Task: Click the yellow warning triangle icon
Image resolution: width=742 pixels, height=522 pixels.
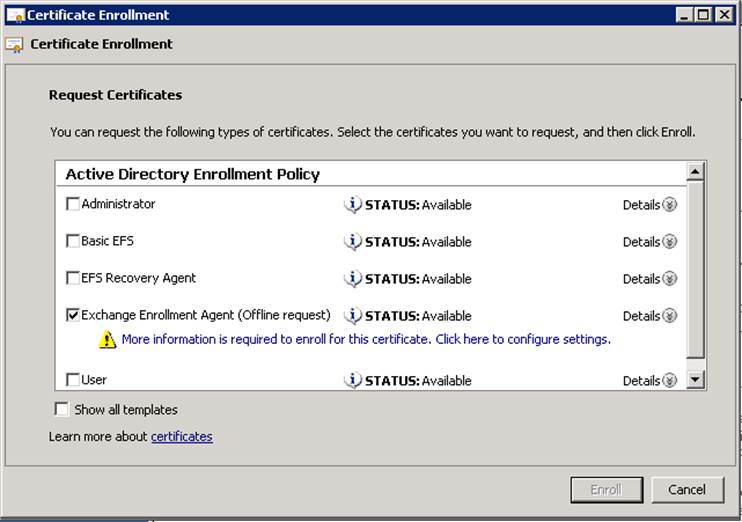Action: point(107,340)
